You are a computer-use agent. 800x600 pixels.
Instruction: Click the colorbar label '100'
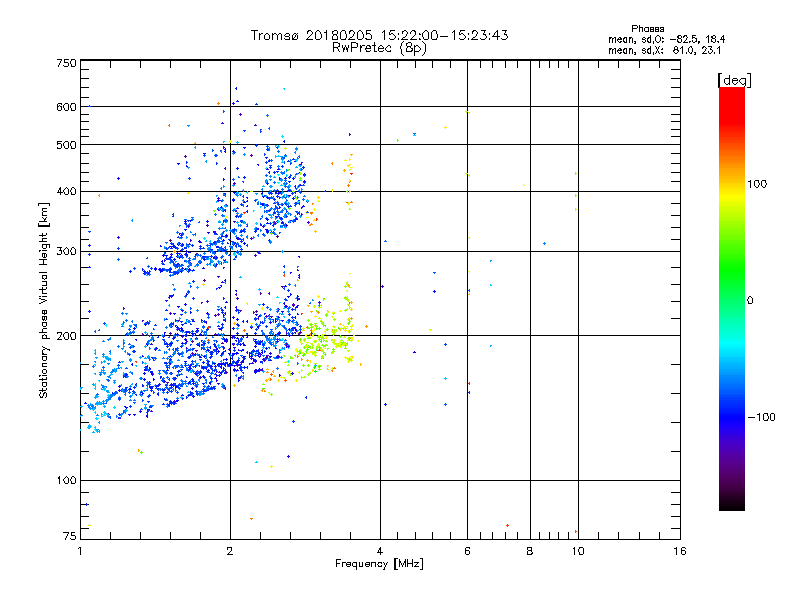point(757,184)
